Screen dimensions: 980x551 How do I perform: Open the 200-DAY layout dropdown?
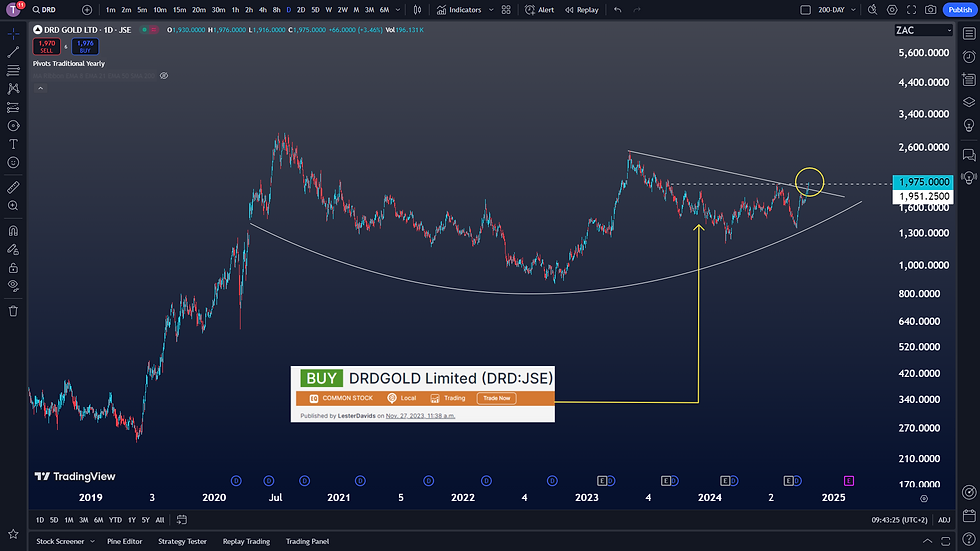(838, 9)
